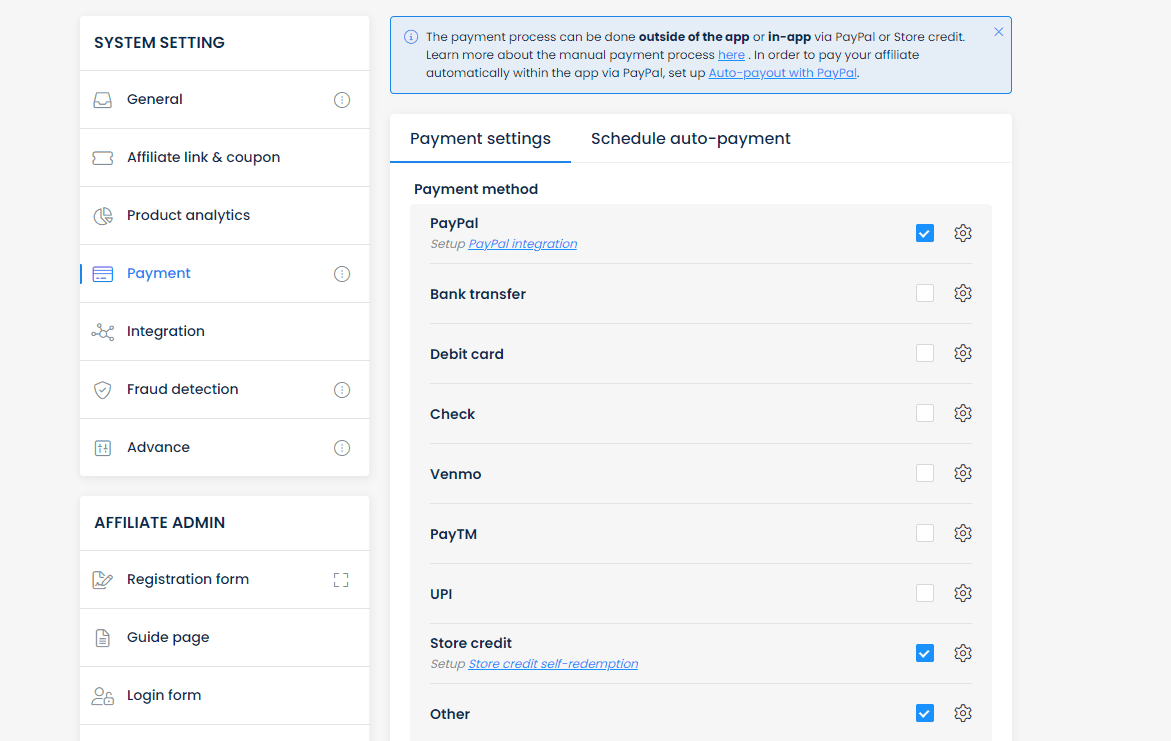The width and height of the screenshot is (1171, 741).
Task: Open PayTM gear settings icon
Action: click(x=963, y=533)
